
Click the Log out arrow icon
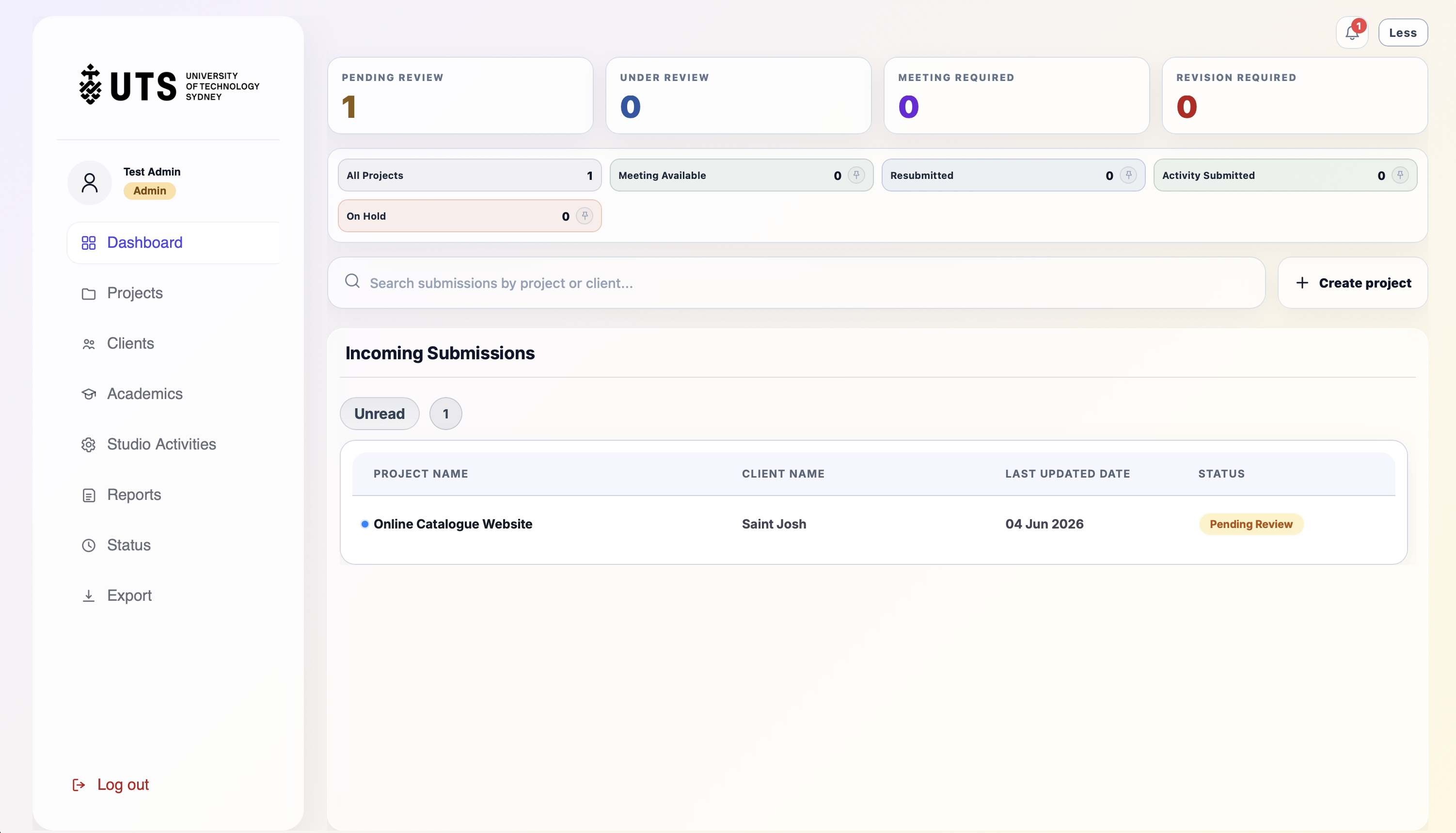[79, 785]
